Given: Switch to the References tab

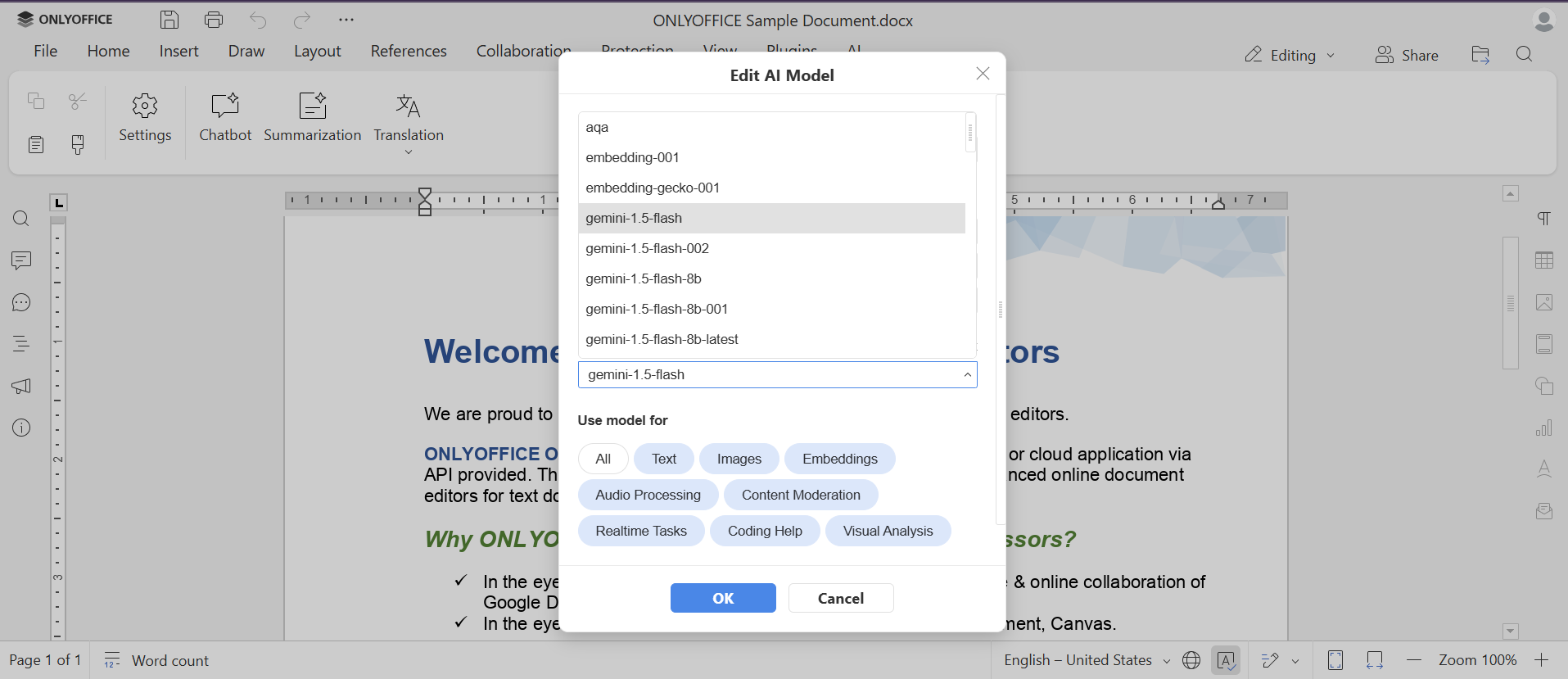Looking at the screenshot, I should click(x=409, y=51).
